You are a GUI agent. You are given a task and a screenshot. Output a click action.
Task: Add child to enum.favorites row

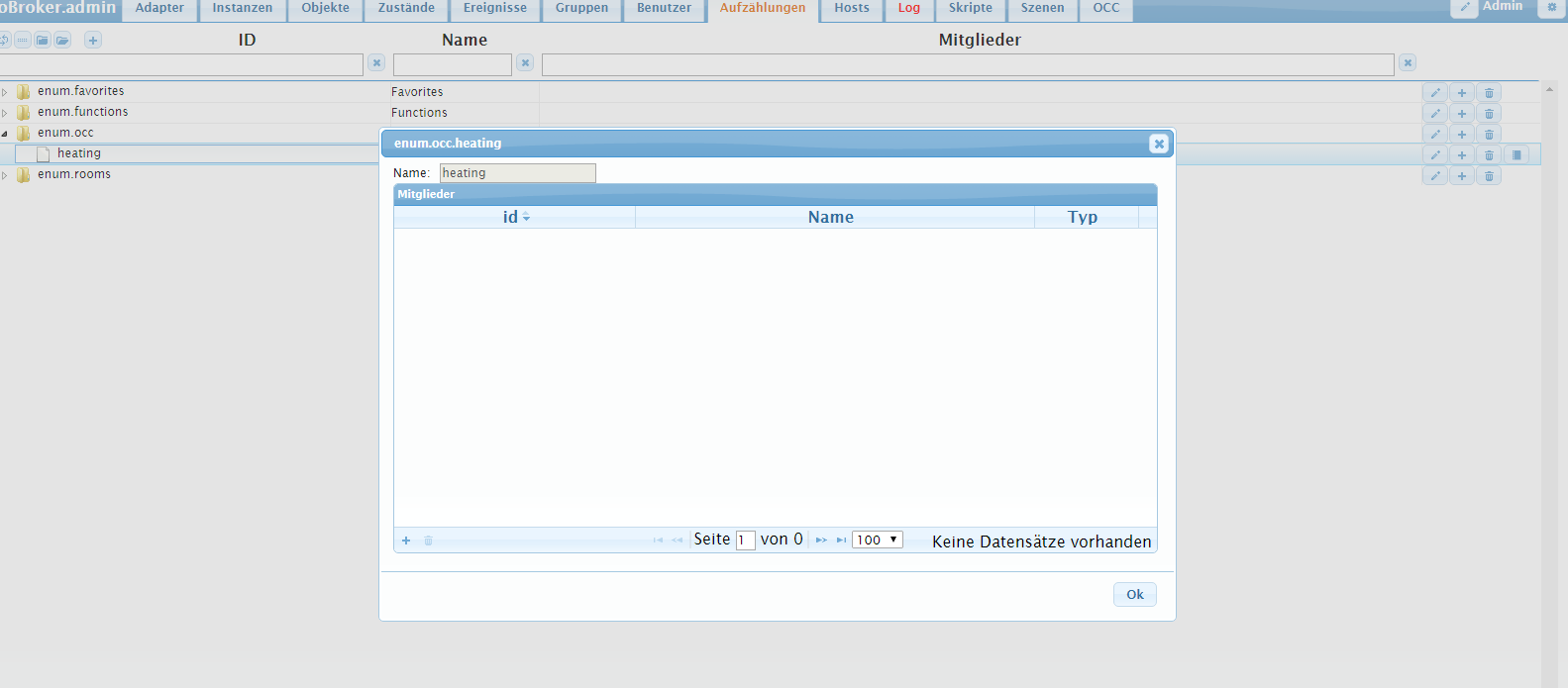pyautogui.click(x=1462, y=92)
